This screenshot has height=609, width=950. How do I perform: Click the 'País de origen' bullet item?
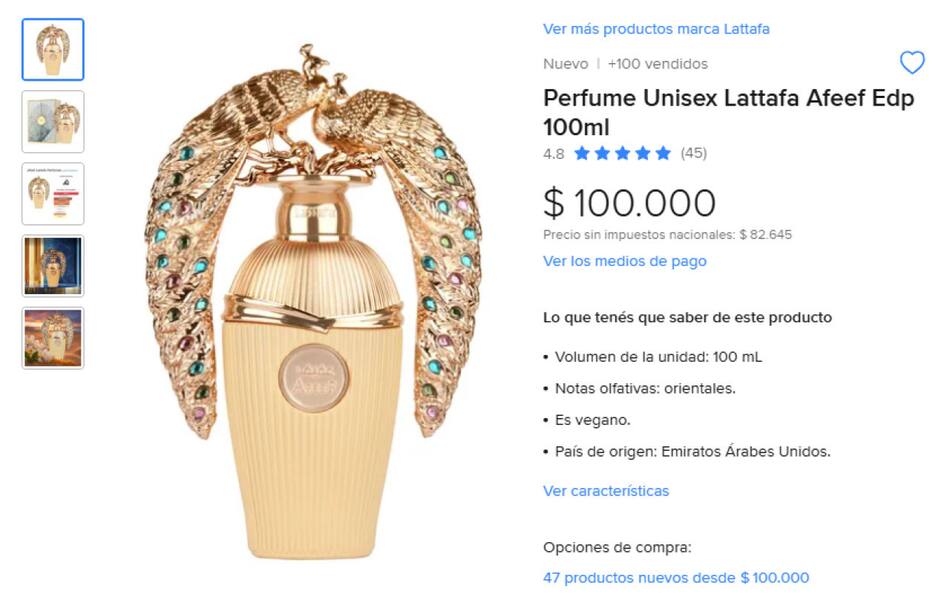[686, 451]
